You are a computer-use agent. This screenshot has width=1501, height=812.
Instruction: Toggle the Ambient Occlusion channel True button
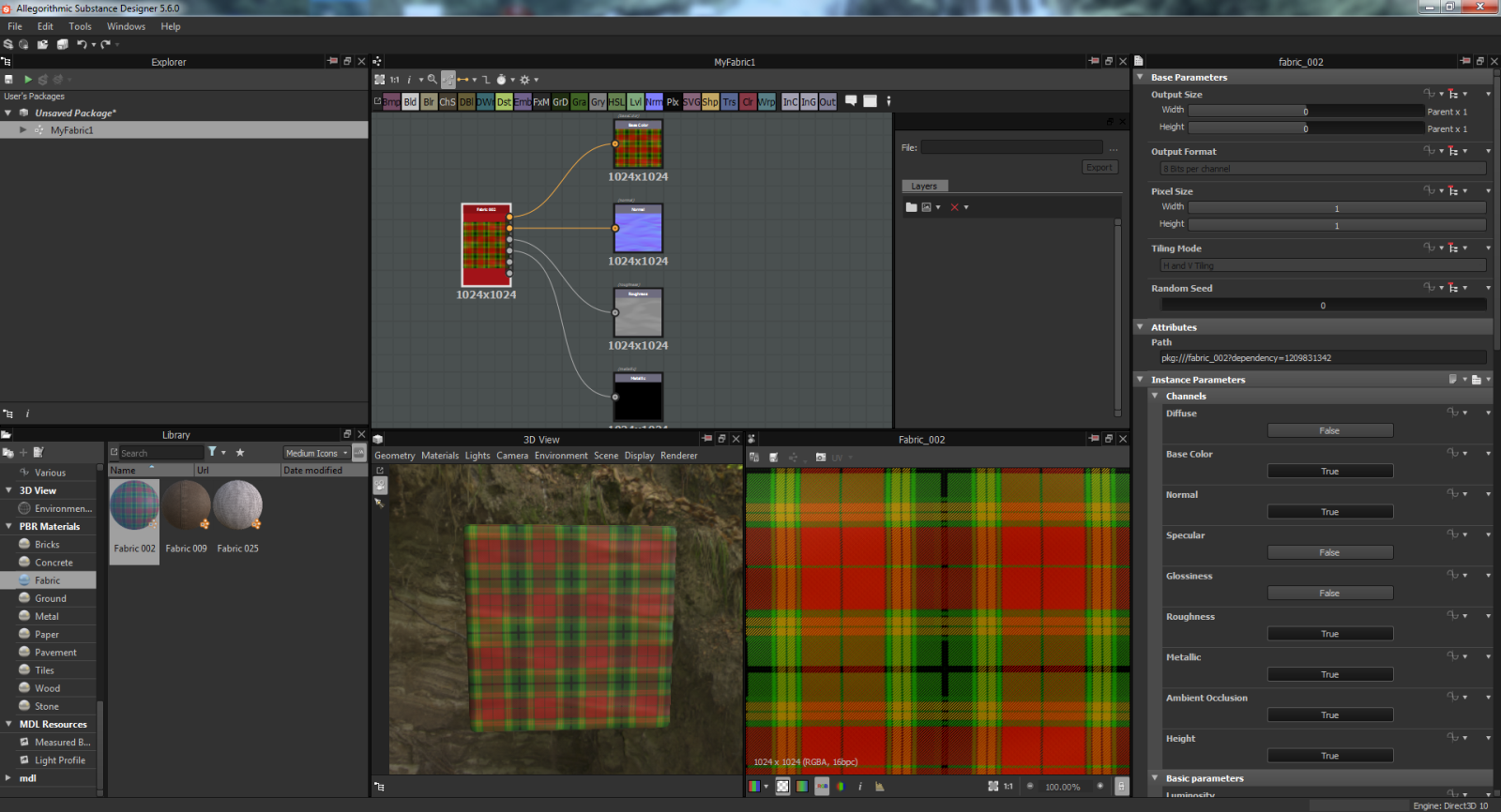(x=1330, y=714)
